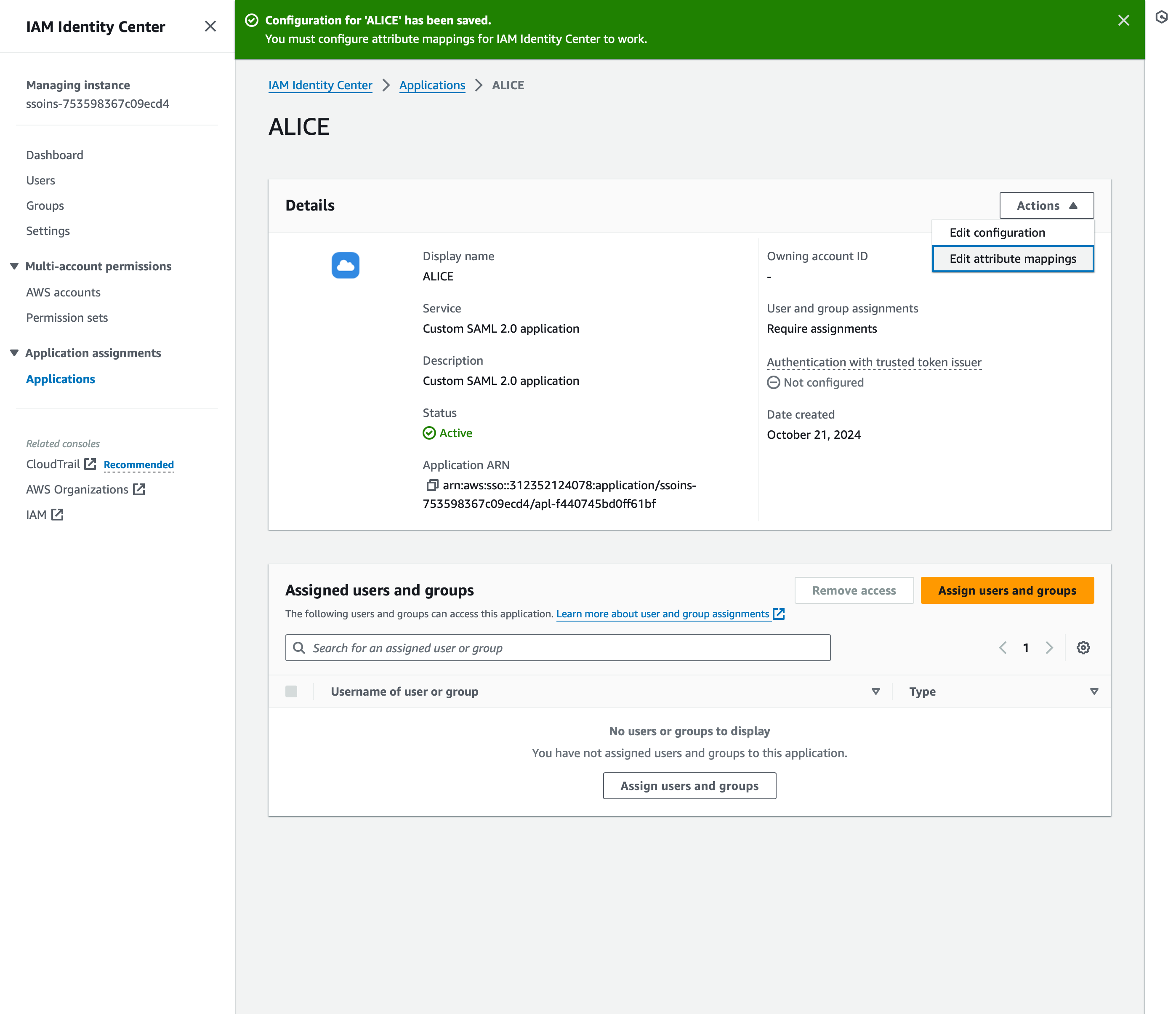Click the hexagon icon at top right
This screenshot has height=1014, width=1176.
pyautogui.click(x=1161, y=17)
